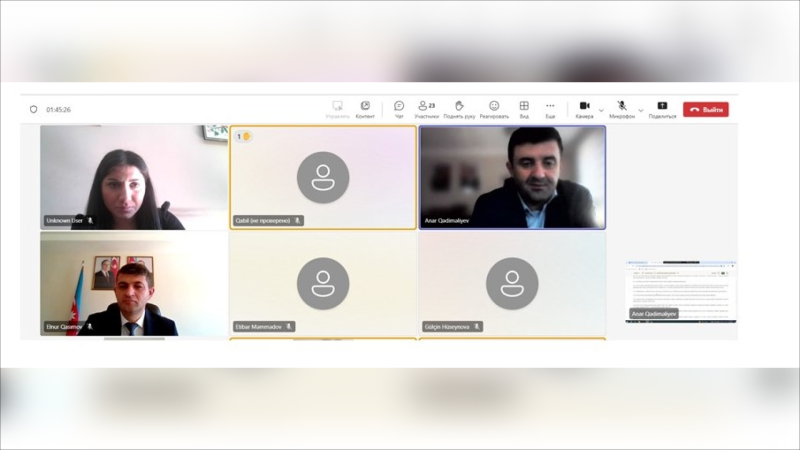Expand the microphone options chevron
Viewport: 800px width, 450px height.
[x=641, y=110]
